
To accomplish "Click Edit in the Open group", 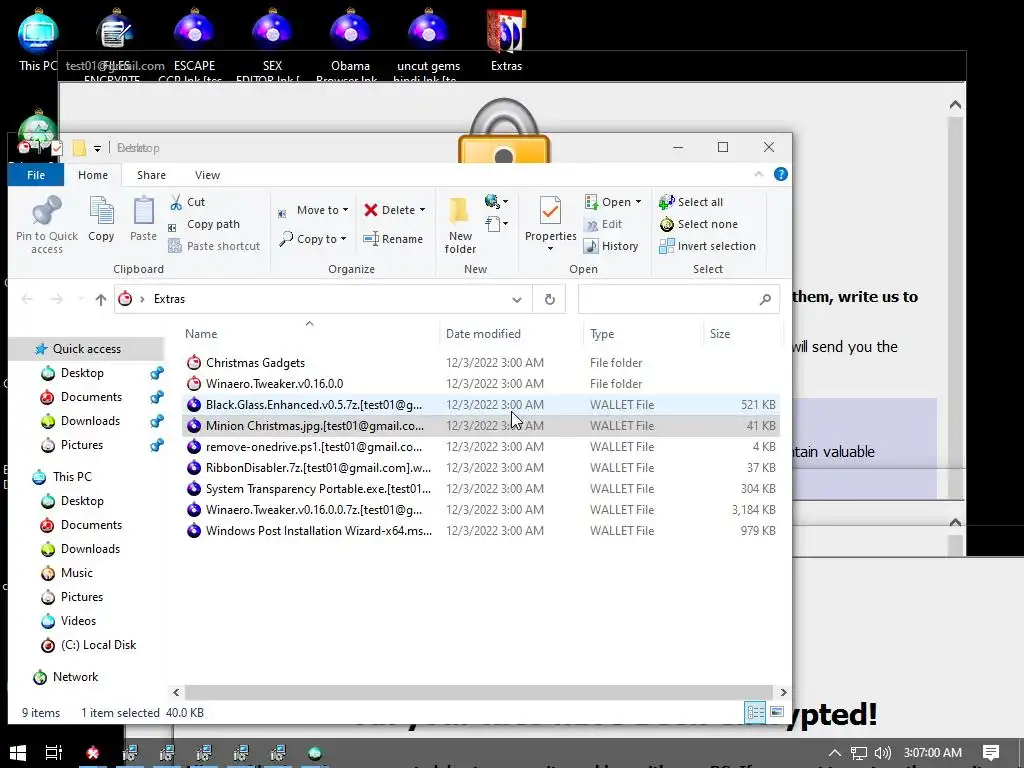I will pyautogui.click(x=603, y=224).
